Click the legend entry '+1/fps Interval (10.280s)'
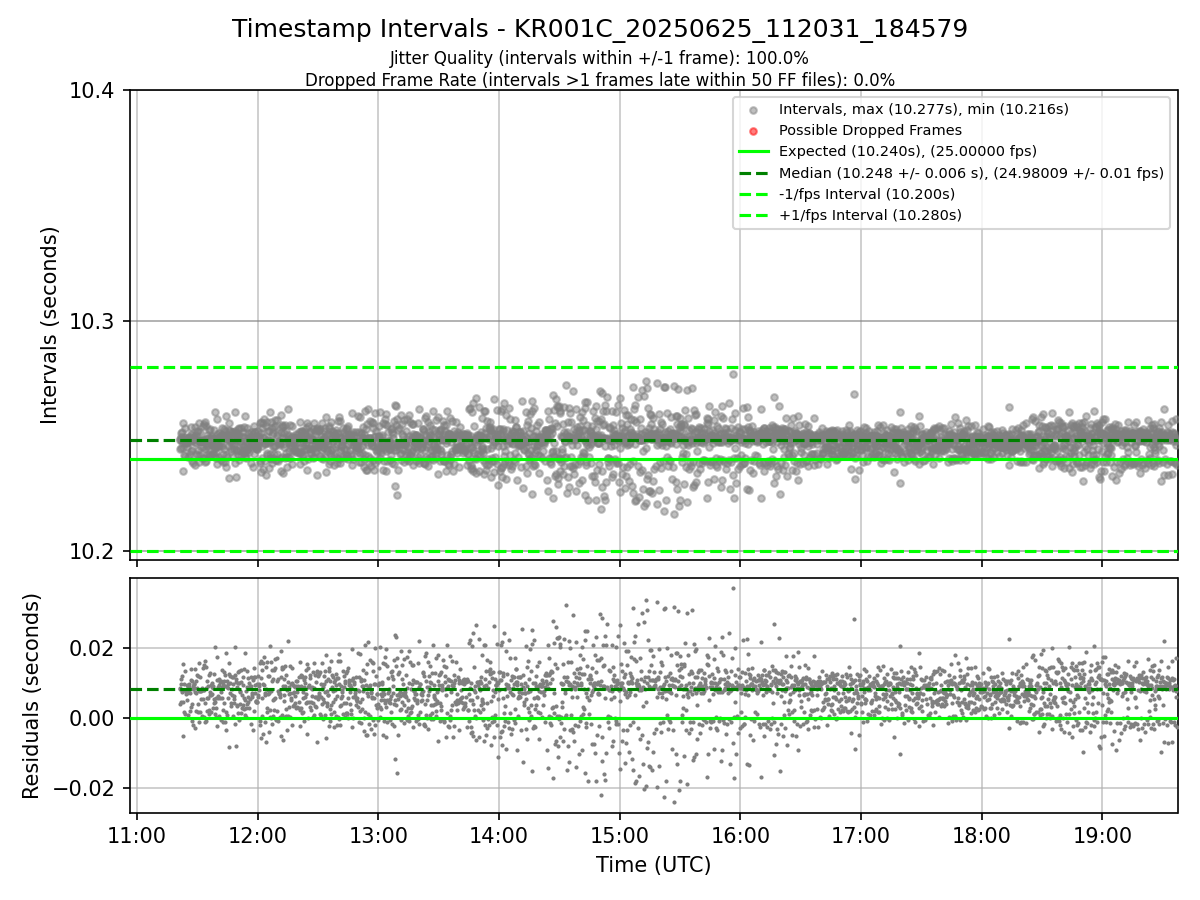 coord(870,215)
